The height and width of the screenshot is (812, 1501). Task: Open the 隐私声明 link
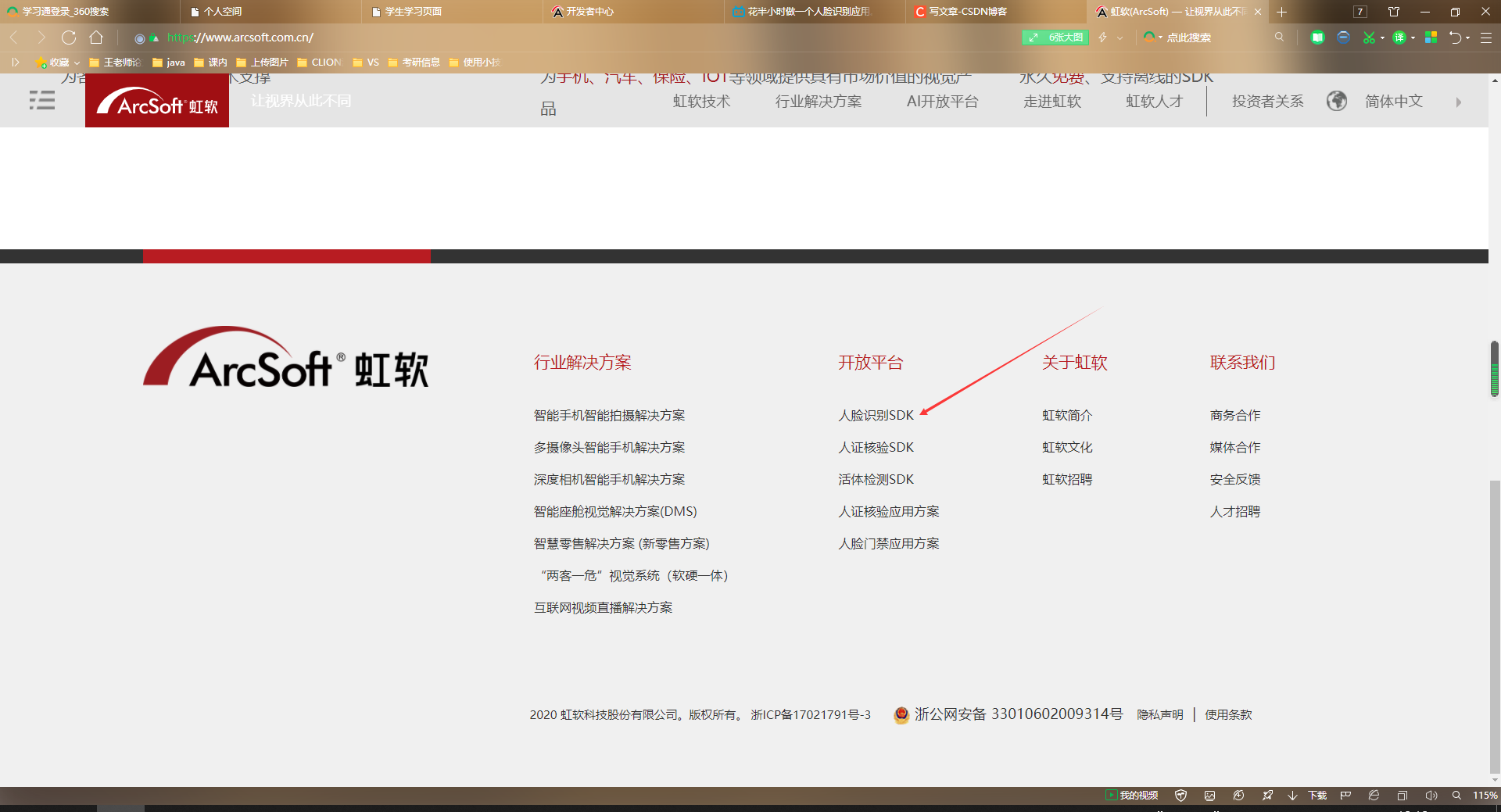pos(1159,714)
